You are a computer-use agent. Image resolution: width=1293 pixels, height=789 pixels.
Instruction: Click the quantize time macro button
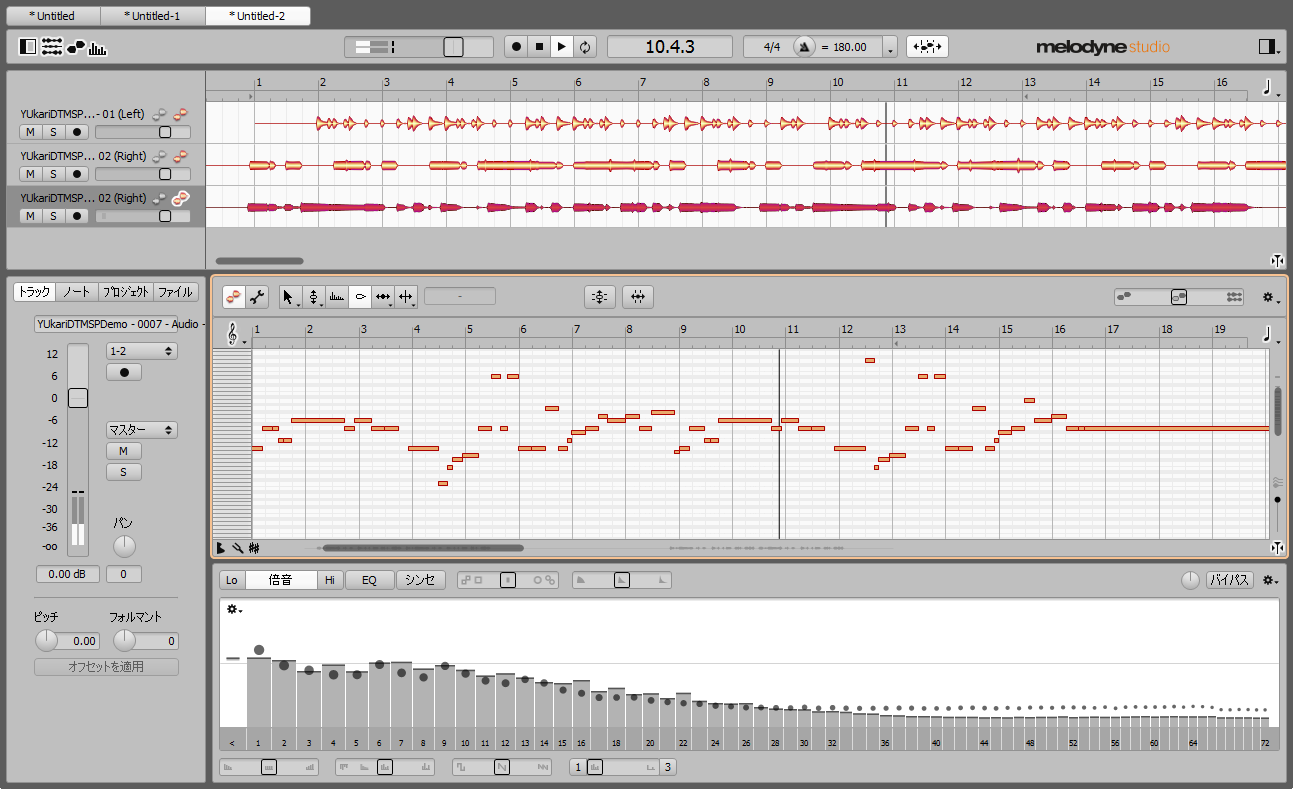pos(638,296)
